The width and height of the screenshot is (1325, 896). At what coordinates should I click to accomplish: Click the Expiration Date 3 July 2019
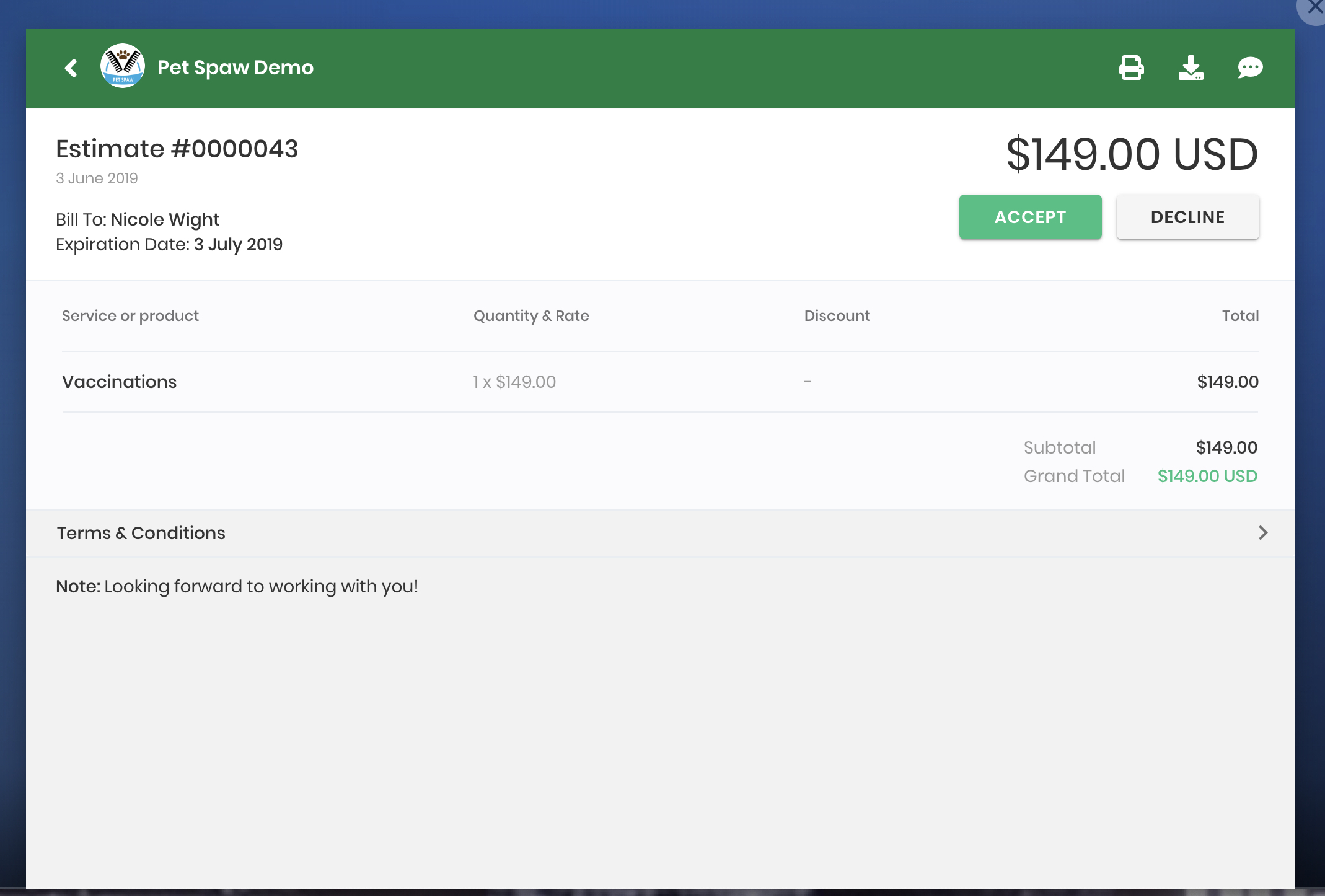click(238, 244)
